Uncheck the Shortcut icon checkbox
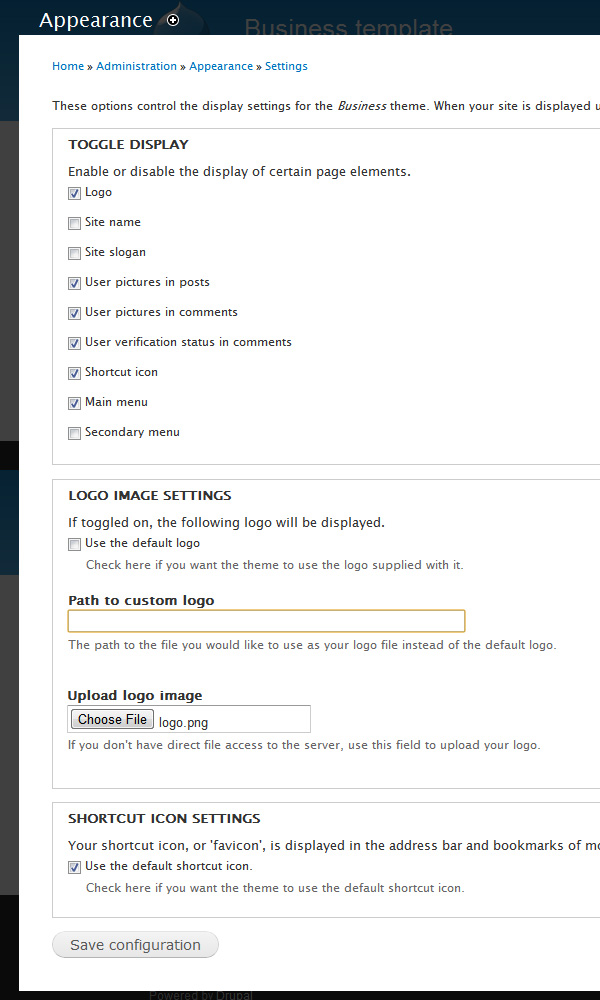Image resolution: width=600 pixels, height=1000 pixels. 75,373
